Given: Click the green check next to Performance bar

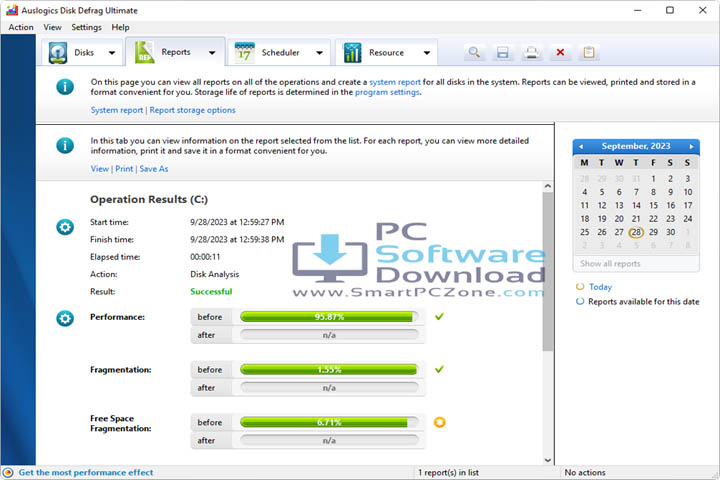Looking at the screenshot, I should click(x=439, y=316).
